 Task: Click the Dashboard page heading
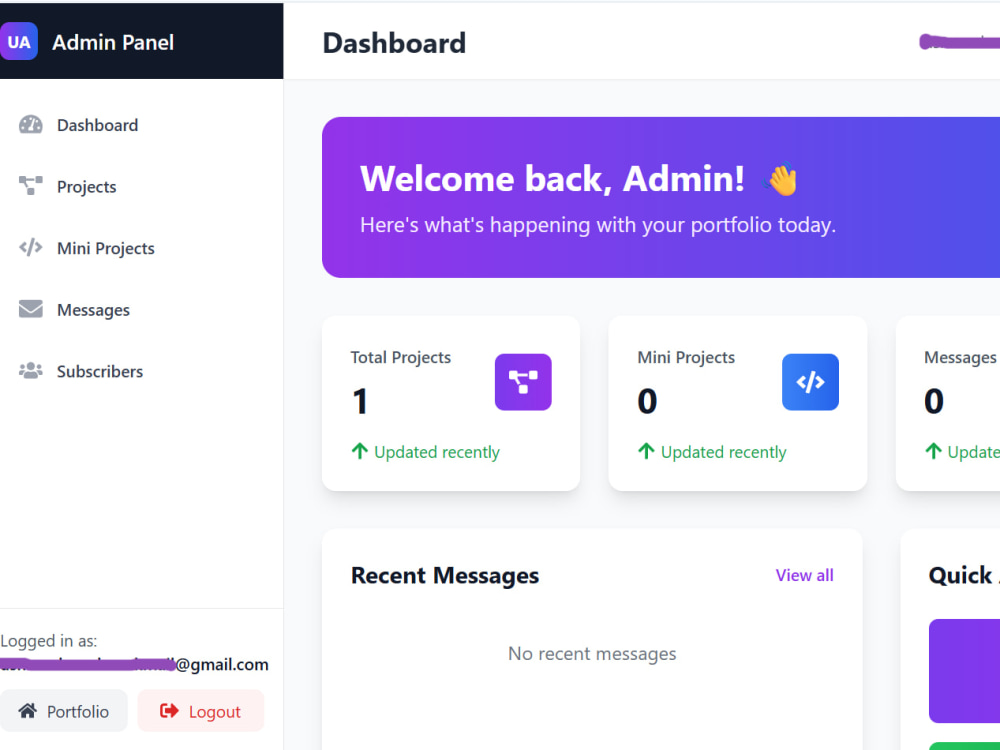point(394,43)
